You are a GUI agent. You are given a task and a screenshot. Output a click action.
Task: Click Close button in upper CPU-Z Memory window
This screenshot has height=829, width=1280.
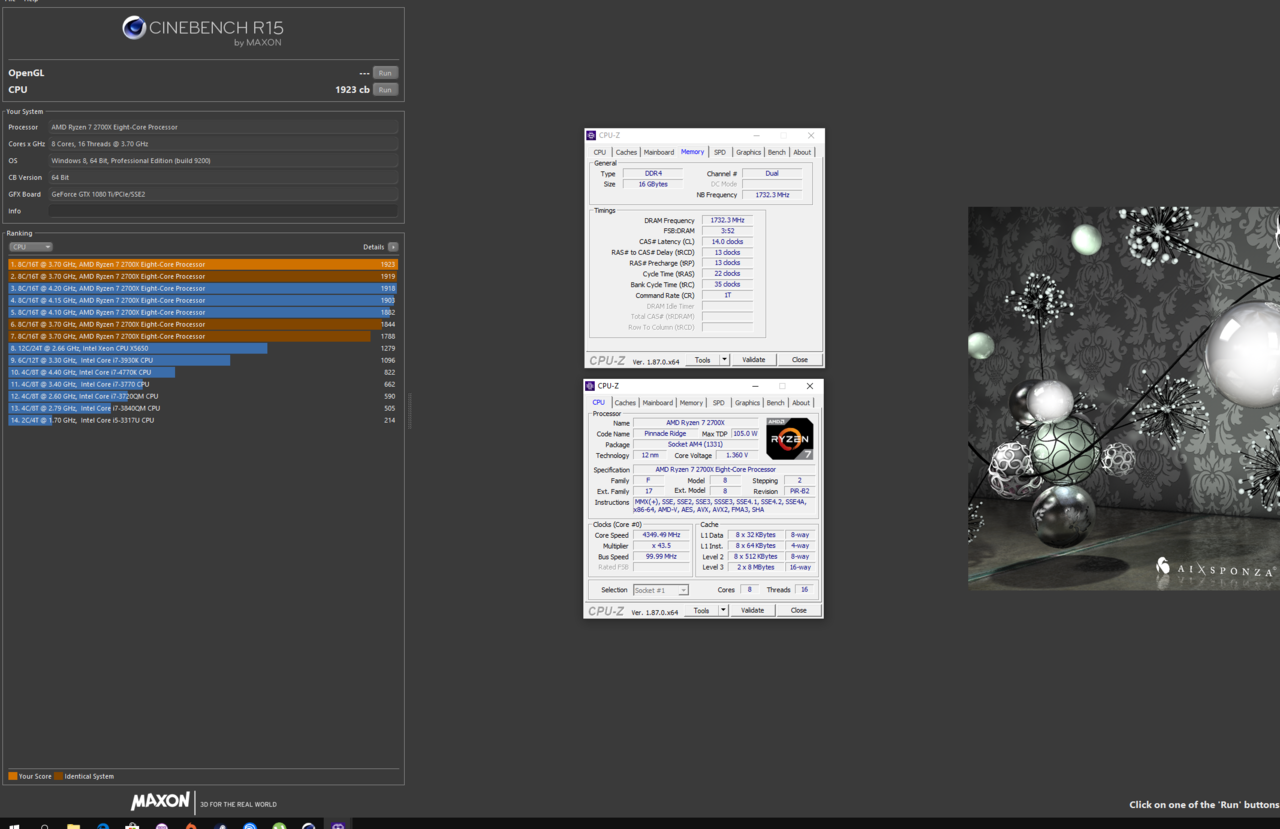coord(800,360)
